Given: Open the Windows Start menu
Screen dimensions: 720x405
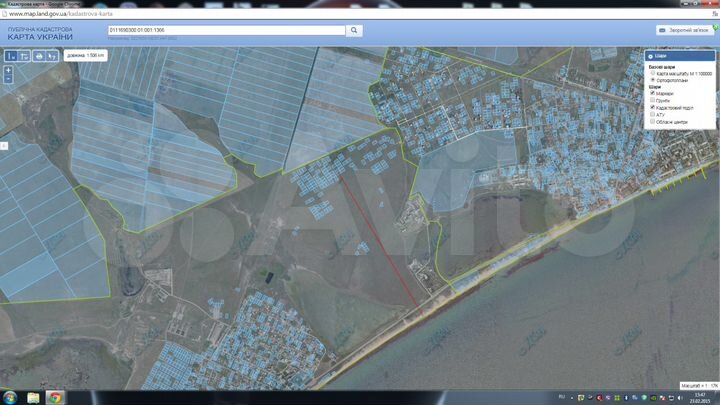Looking at the screenshot, I should point(10,397).
